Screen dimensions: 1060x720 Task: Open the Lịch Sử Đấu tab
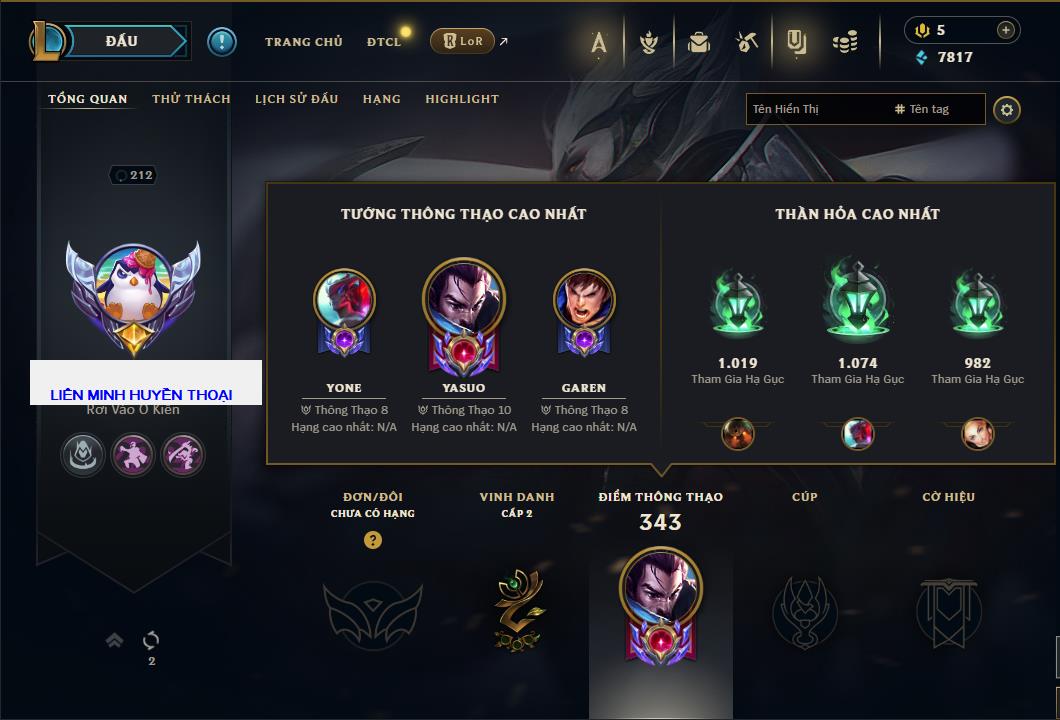(296, 99)
